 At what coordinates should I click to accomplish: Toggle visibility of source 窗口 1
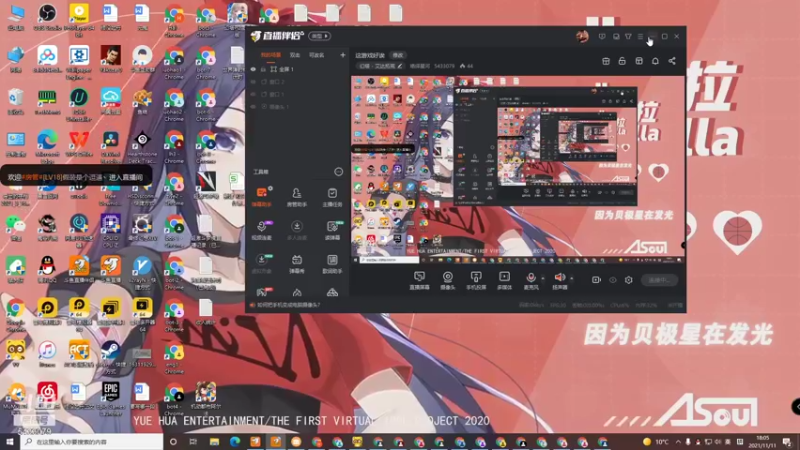click(253, 94)
